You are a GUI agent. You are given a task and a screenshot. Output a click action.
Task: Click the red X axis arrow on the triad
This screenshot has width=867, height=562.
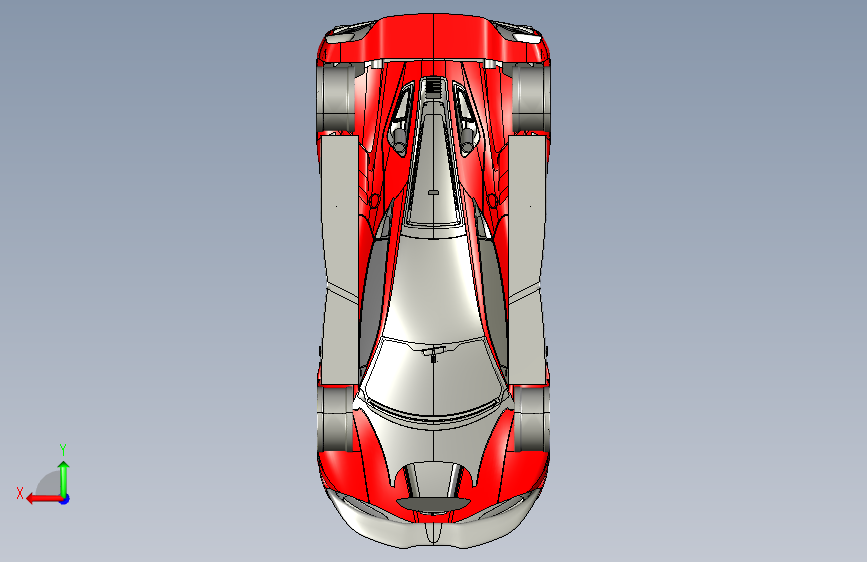click(x=44, y=499)
